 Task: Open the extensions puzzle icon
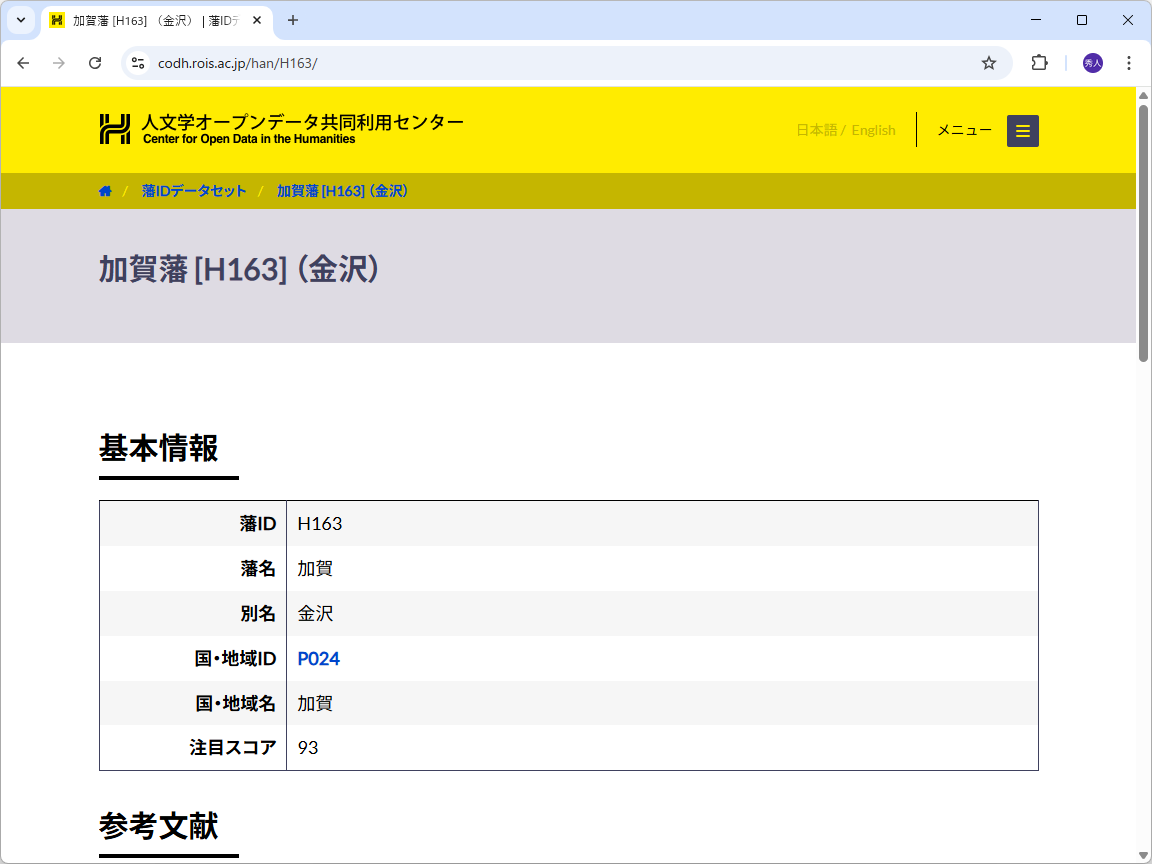pos(1039,63)
